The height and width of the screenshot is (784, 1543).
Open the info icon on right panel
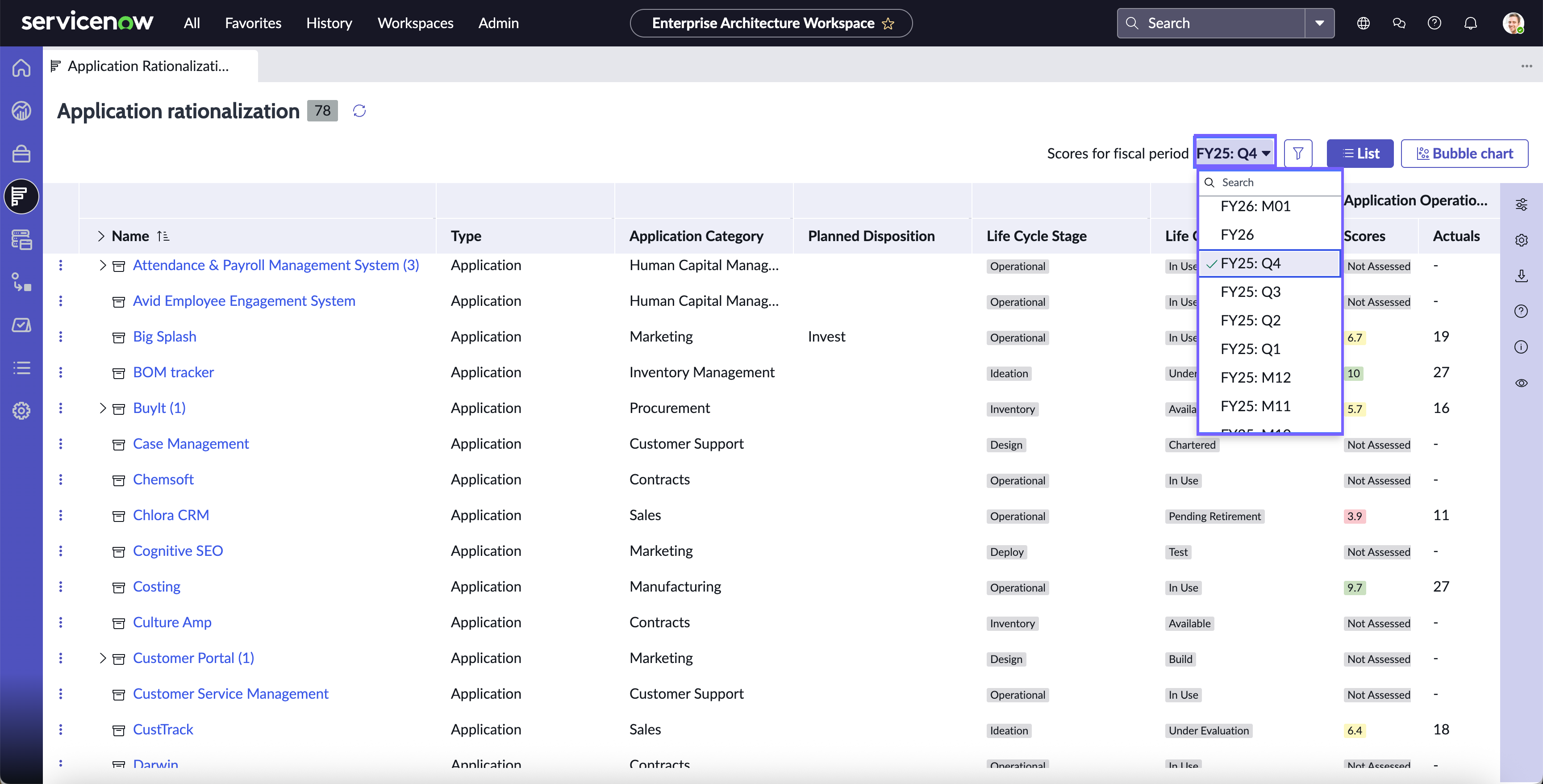click(x=1522, y=347)
